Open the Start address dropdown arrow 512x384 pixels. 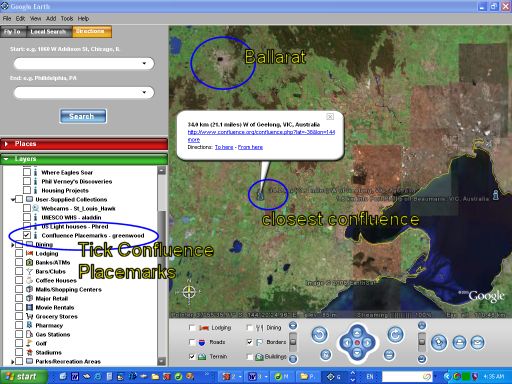[144, 63]
